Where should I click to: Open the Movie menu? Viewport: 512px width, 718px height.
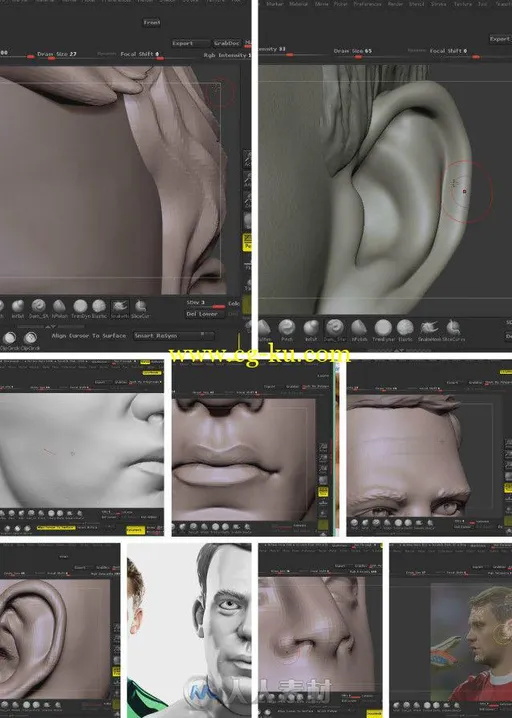point(321,4)
